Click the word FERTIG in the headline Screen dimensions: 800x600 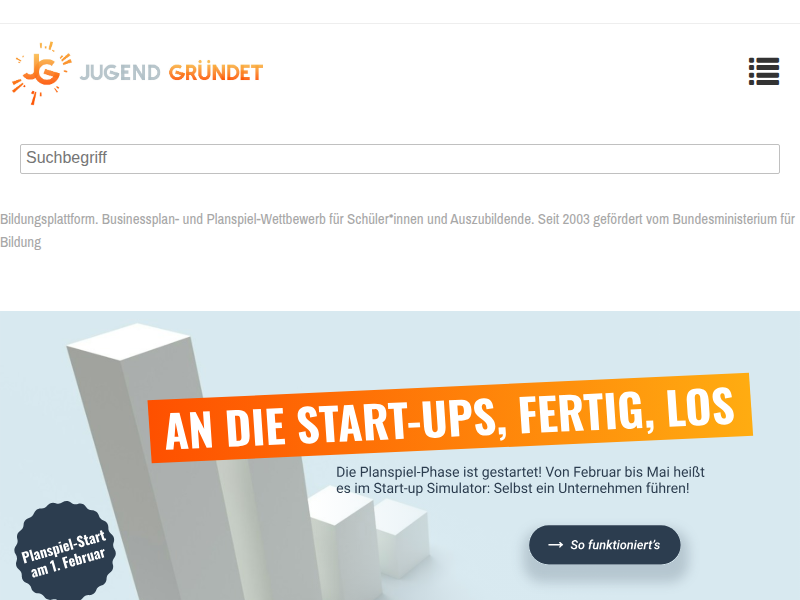pyautogui.click(x=587, y=413)
